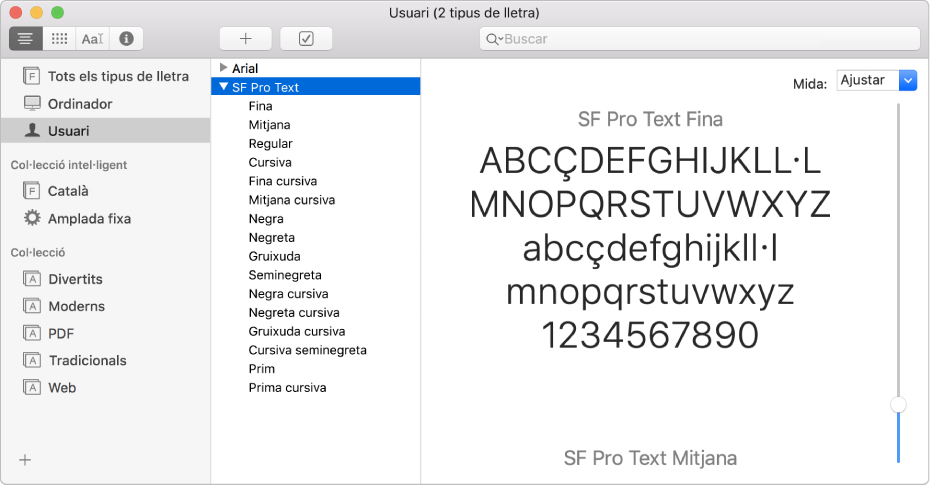This screenshot has height=487, width=934.
Task: Click the Web collection icon
Action: [32, 388]
